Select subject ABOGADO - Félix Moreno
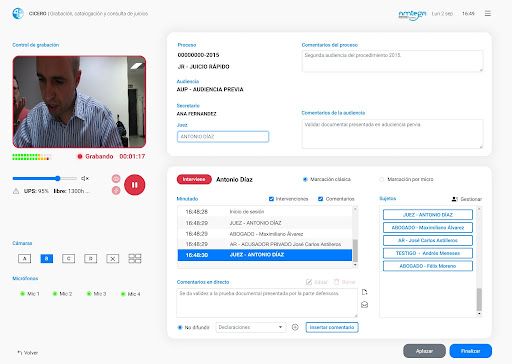 click(x=428, y=266)
